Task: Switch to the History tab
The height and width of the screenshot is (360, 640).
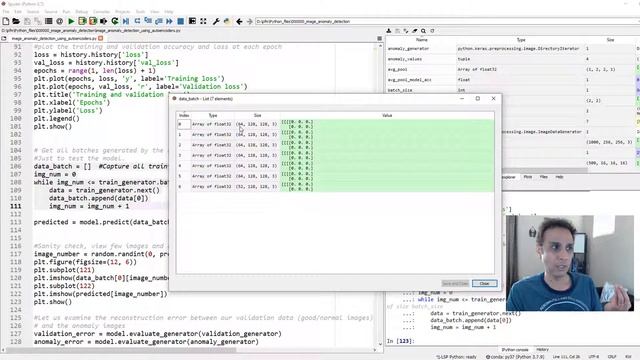Action: click(542, 350)
